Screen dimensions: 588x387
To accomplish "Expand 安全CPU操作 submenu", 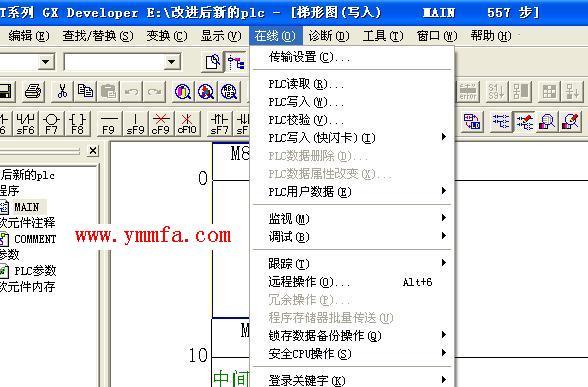I will pyautogui.click(x=352, y=354).
